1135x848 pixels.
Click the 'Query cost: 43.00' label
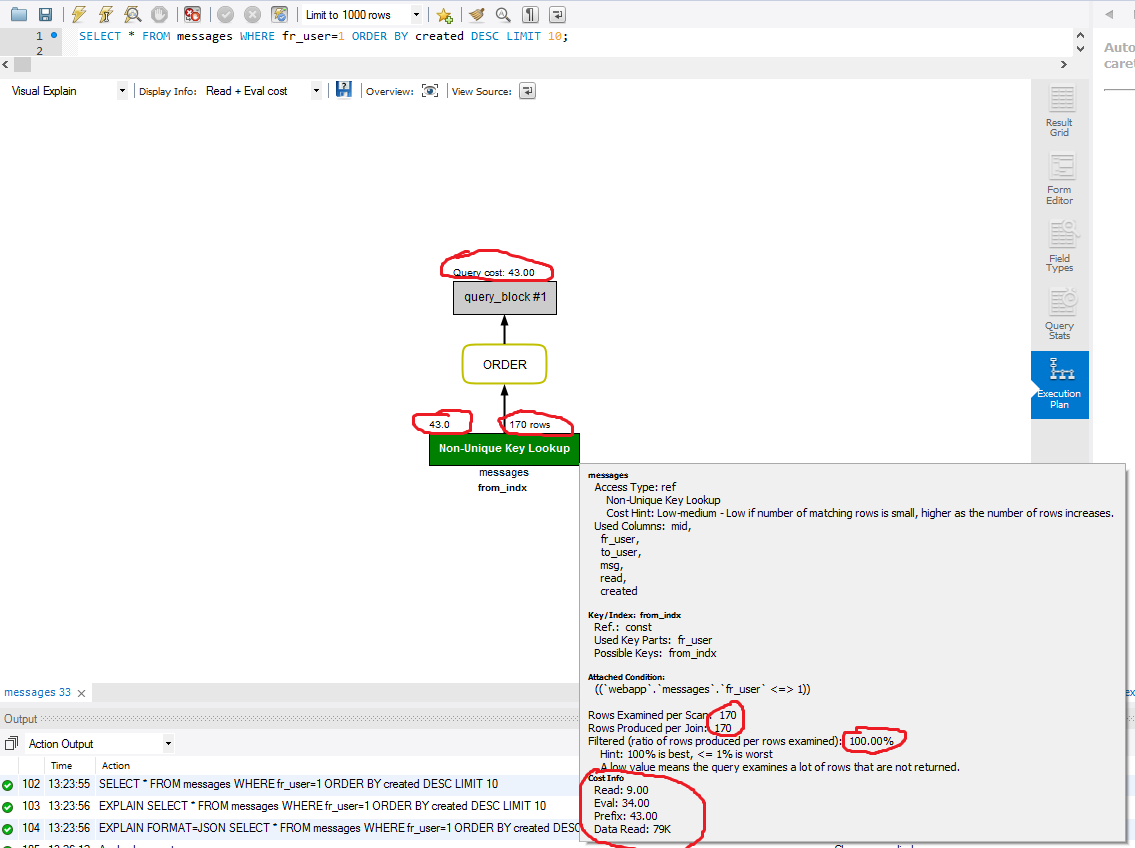pyautogui.click(x=494, y=273)
